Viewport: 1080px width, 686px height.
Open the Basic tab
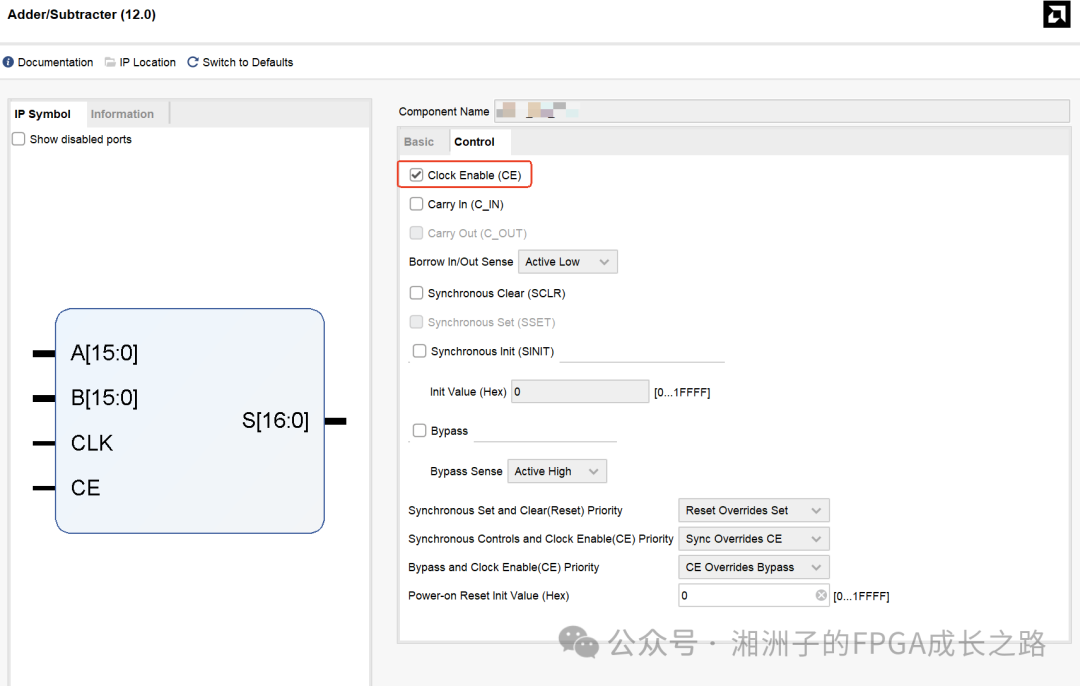point(419,141)
